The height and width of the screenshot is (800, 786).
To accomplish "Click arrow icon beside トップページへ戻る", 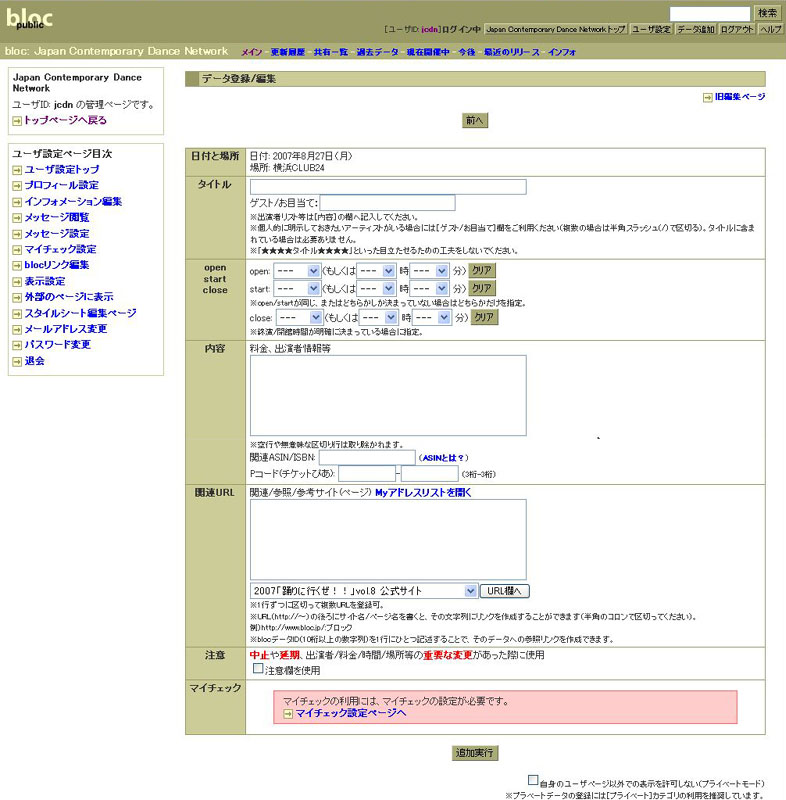I will coord(17,121).
